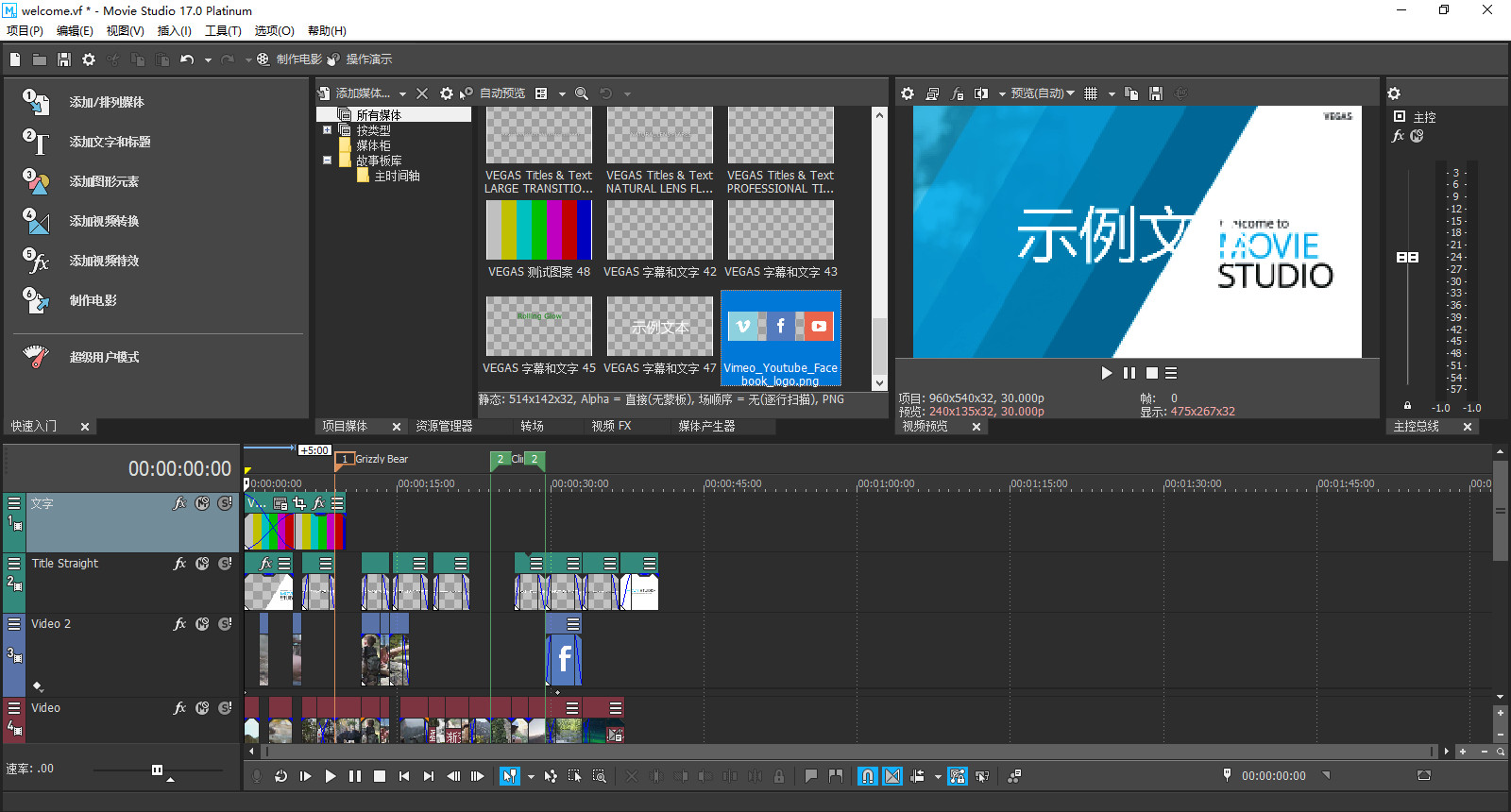Open the edit tool dropdown arrow
The width and height of the screenshot is (1511, 812).
[531, 777]
